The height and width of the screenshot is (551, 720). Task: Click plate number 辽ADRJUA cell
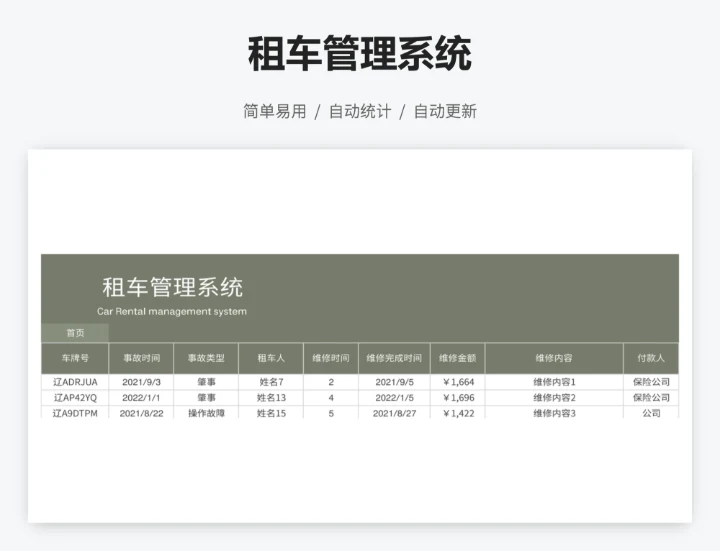click(75, 382)
